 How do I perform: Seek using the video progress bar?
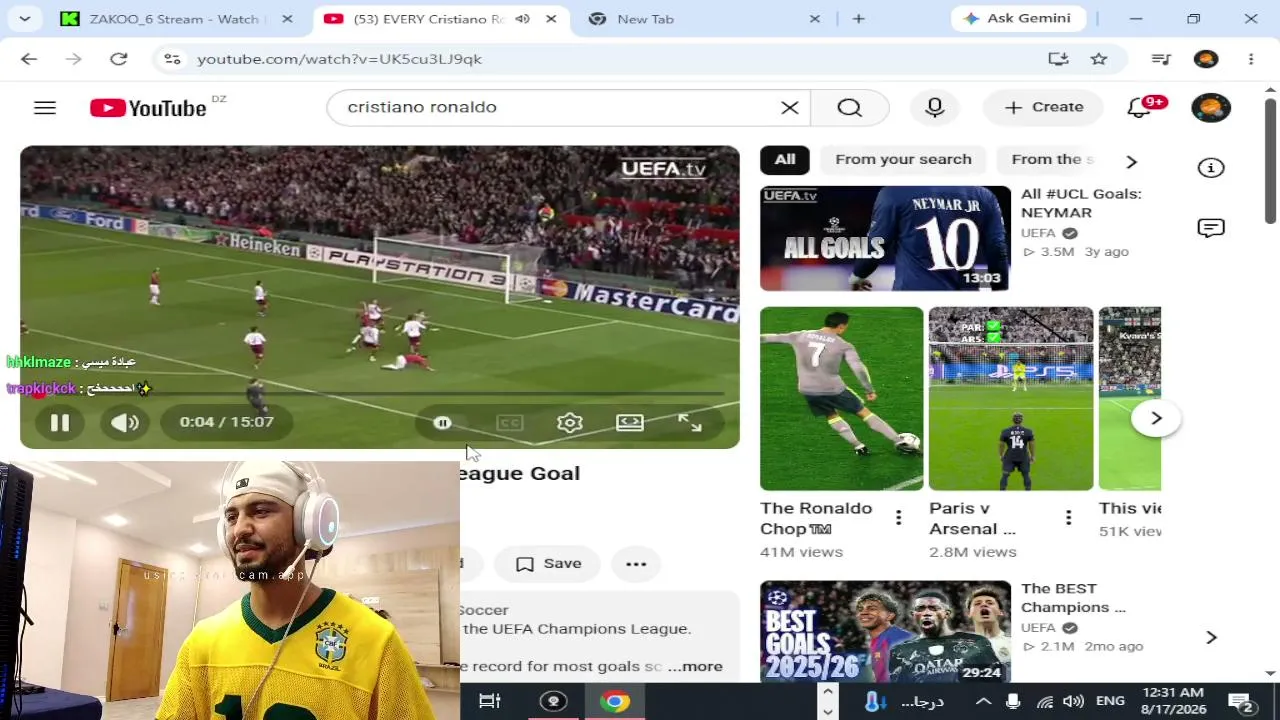tap(380, 394)
